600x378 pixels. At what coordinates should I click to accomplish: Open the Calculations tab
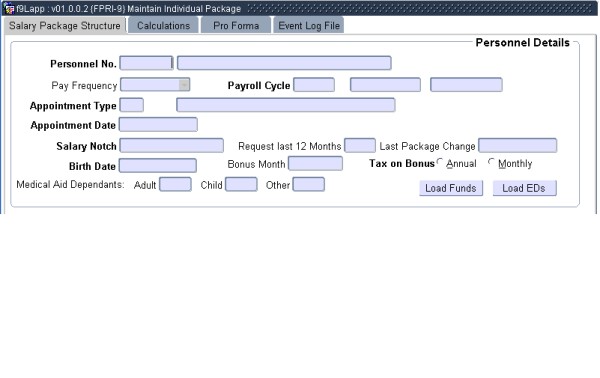coord(163,26)
